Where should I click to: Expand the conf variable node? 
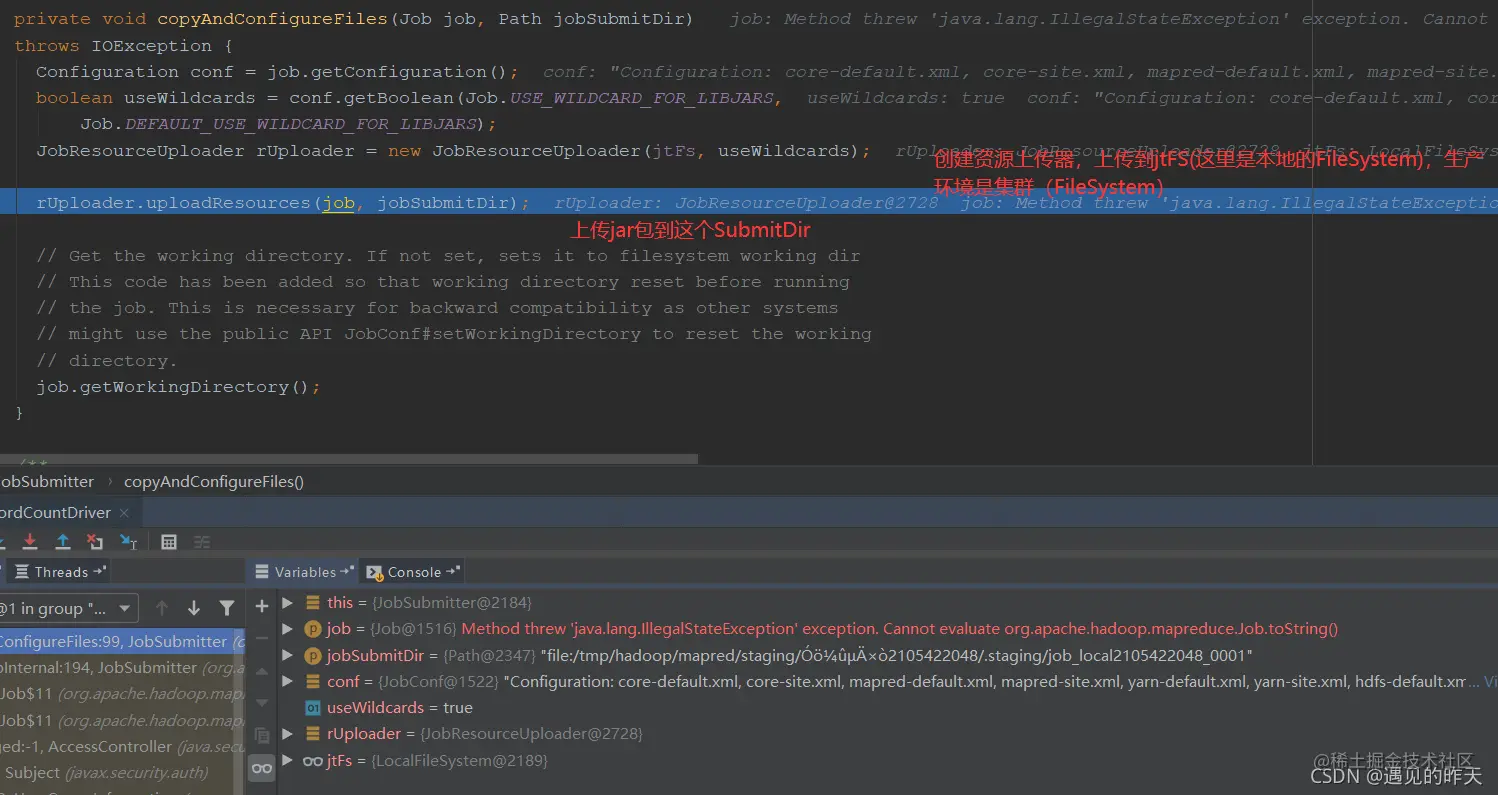click(288, 681)
